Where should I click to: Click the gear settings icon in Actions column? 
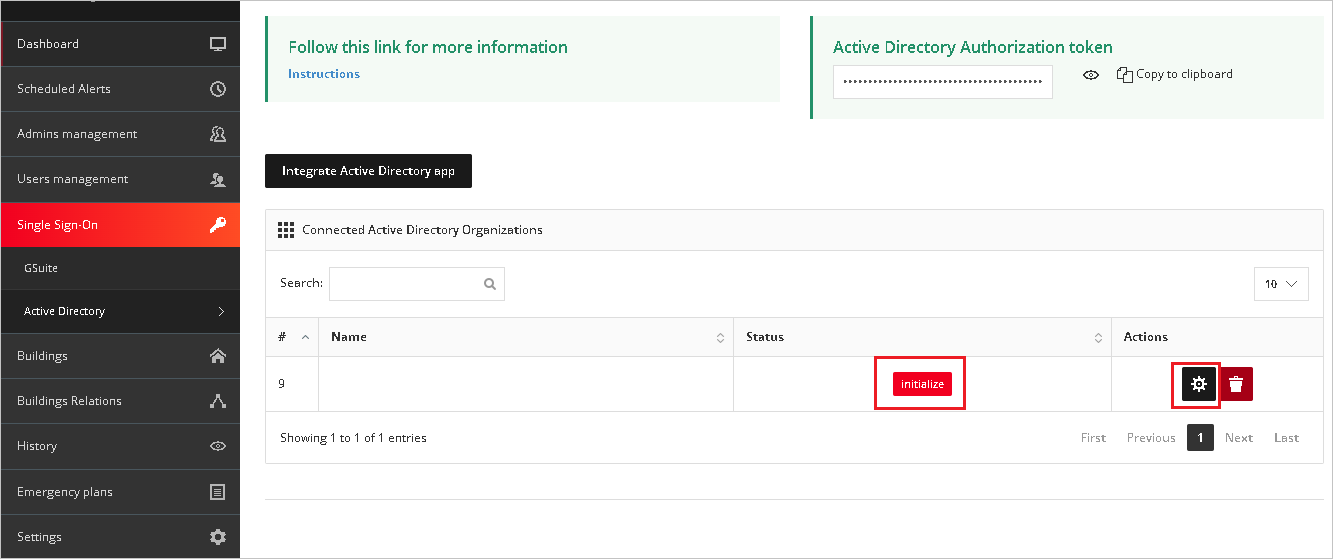[1199, 384]
